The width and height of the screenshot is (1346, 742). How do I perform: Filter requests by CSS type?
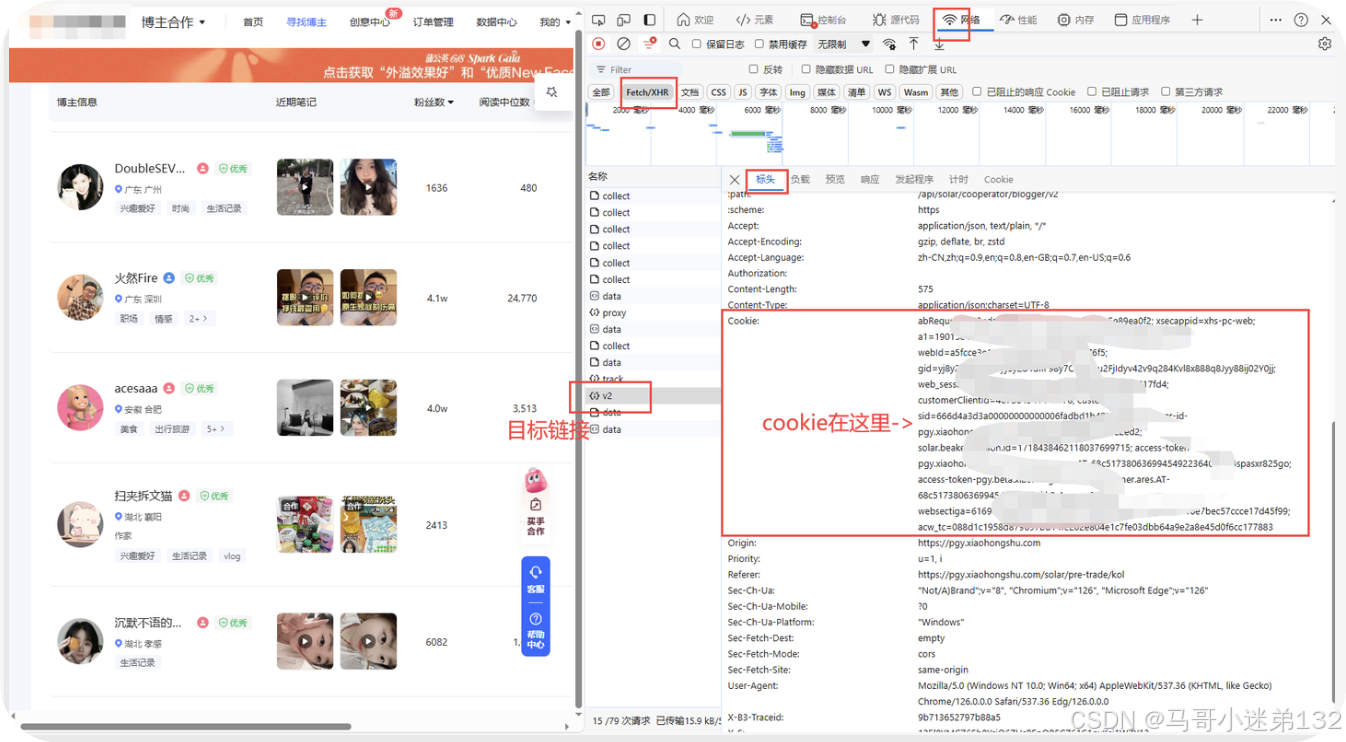coord(718,92)
